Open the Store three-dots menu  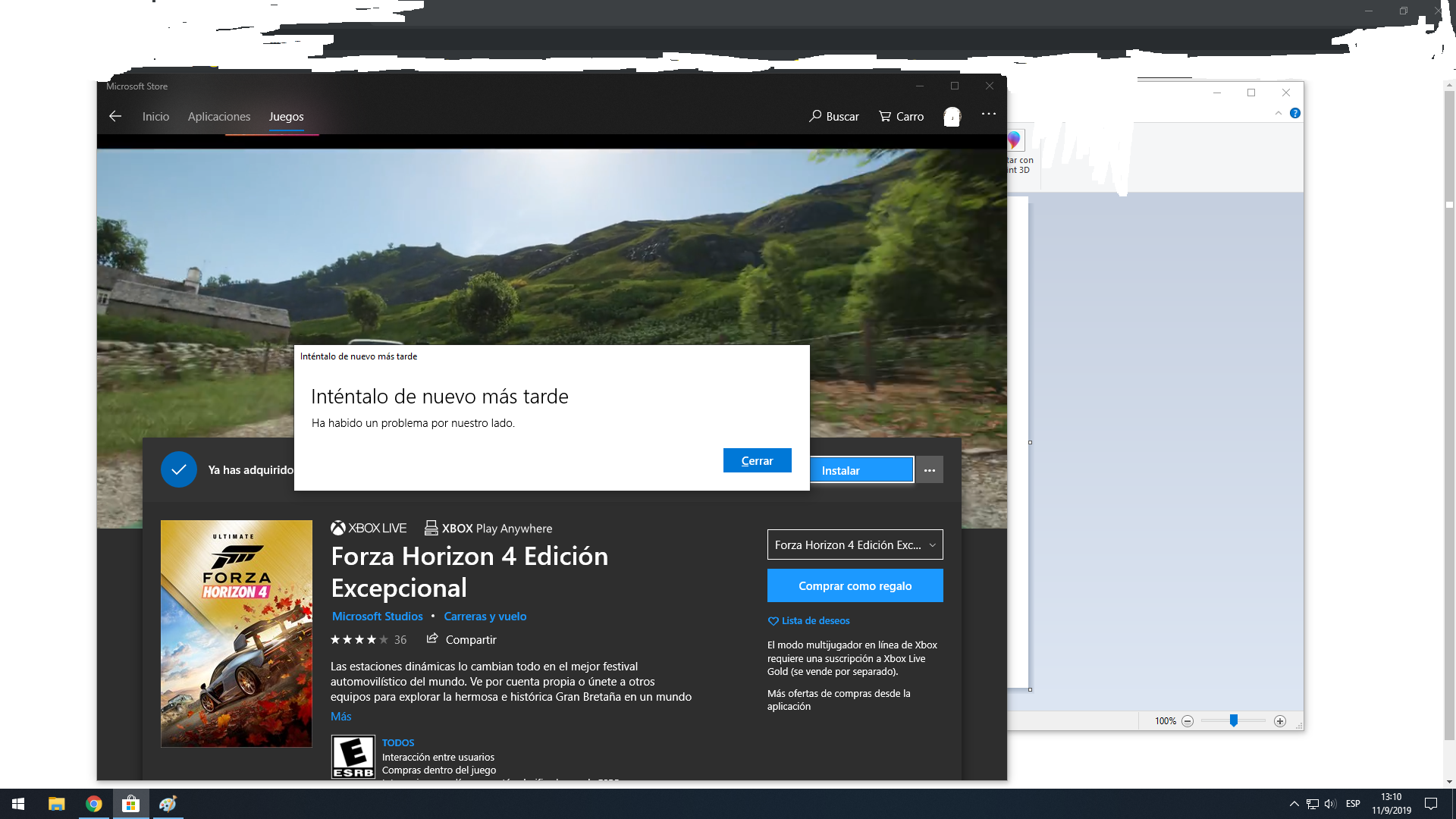click(988, 114)
